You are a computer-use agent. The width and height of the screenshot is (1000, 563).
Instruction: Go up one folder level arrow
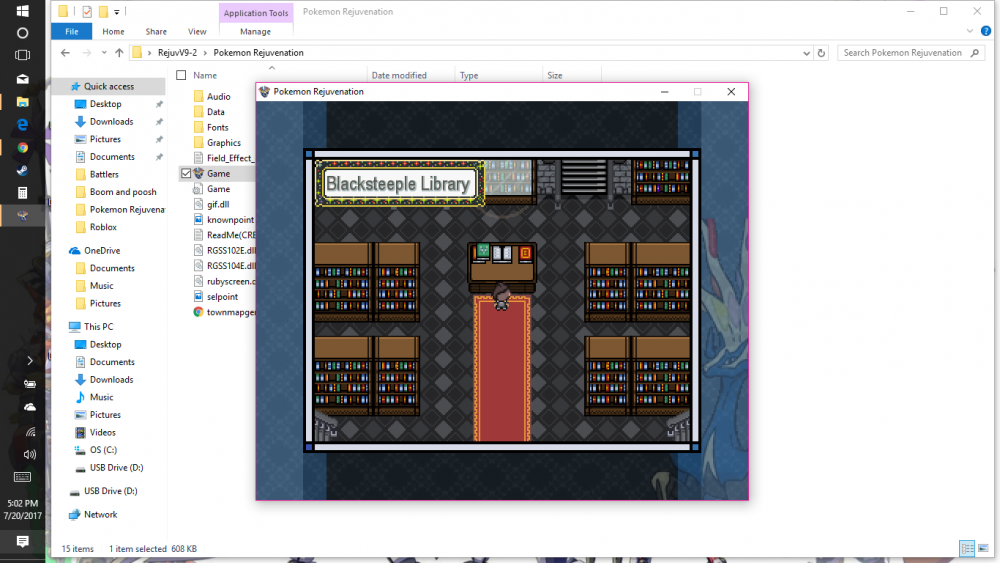119,53
